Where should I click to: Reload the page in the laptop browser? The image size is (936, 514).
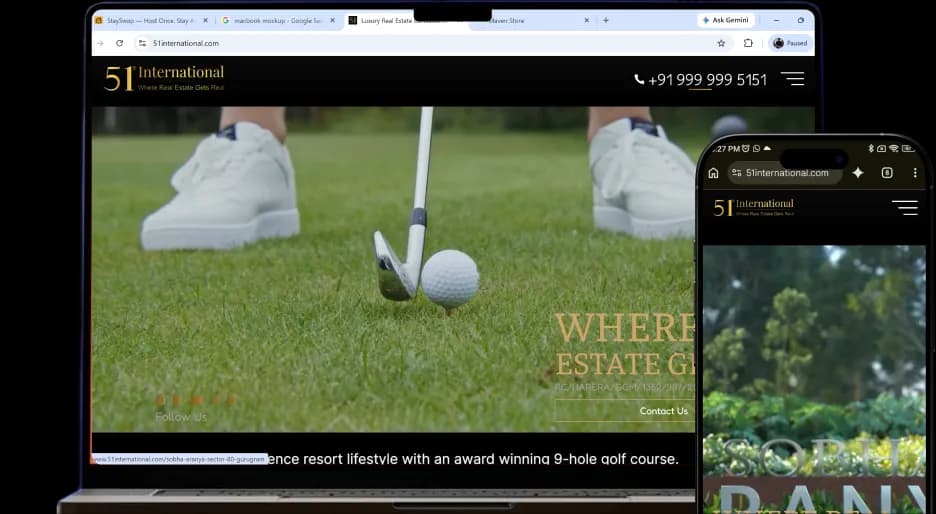119,43
